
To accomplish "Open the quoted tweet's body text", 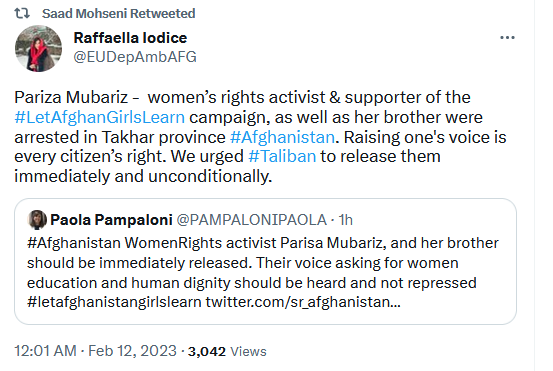I will 263,272.
